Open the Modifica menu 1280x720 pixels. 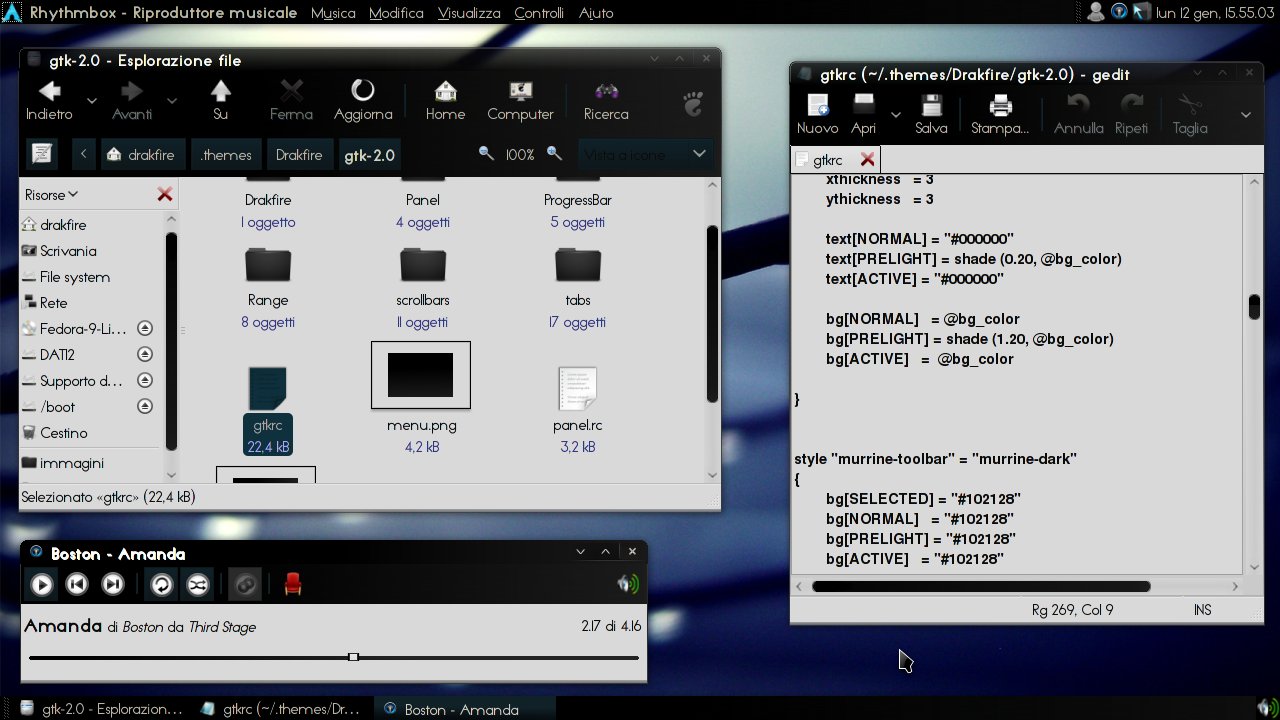point(396,13)
